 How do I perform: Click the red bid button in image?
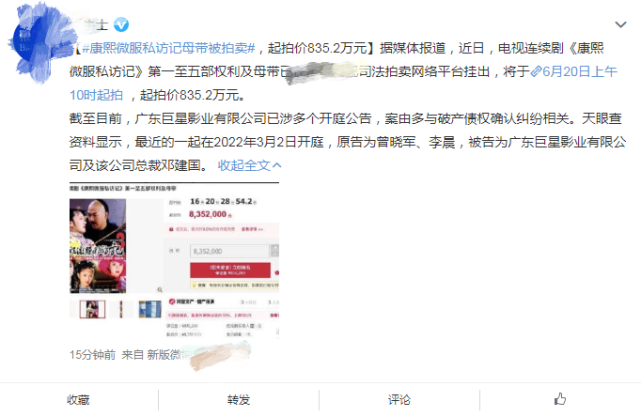(x=230, y=270)
